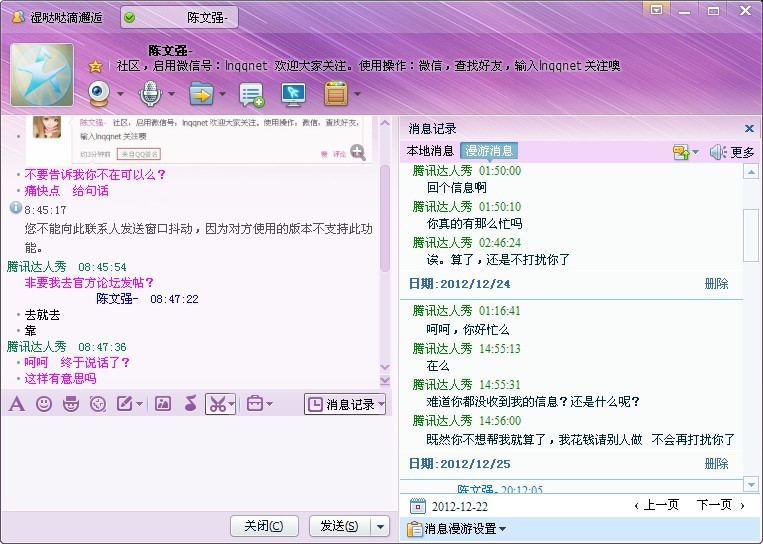Select the screenshot scissors tool
This screenshot has height=544, width=763.
(x=218, y=404)
